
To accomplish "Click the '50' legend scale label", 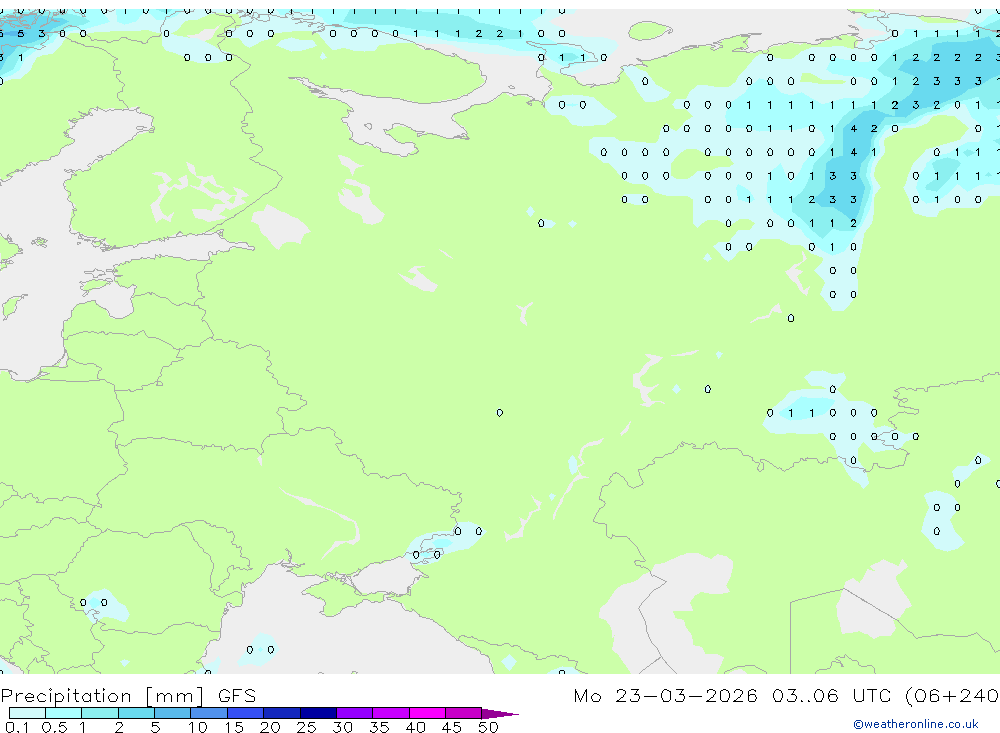I will pyautogui.click(x=488, y=727).
